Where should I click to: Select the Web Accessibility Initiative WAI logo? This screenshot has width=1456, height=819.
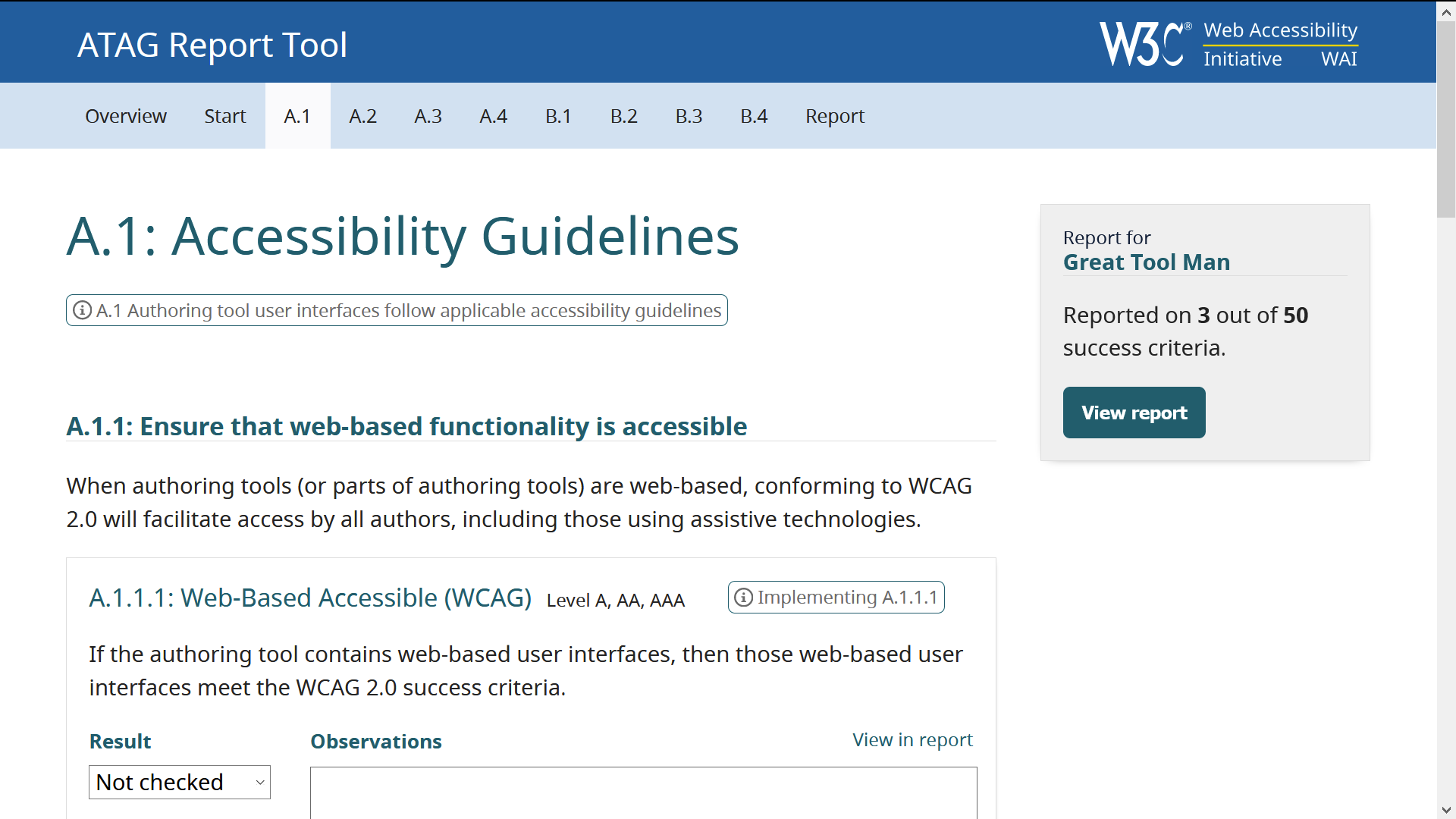pyautogui.click(x=1279, y=43)
